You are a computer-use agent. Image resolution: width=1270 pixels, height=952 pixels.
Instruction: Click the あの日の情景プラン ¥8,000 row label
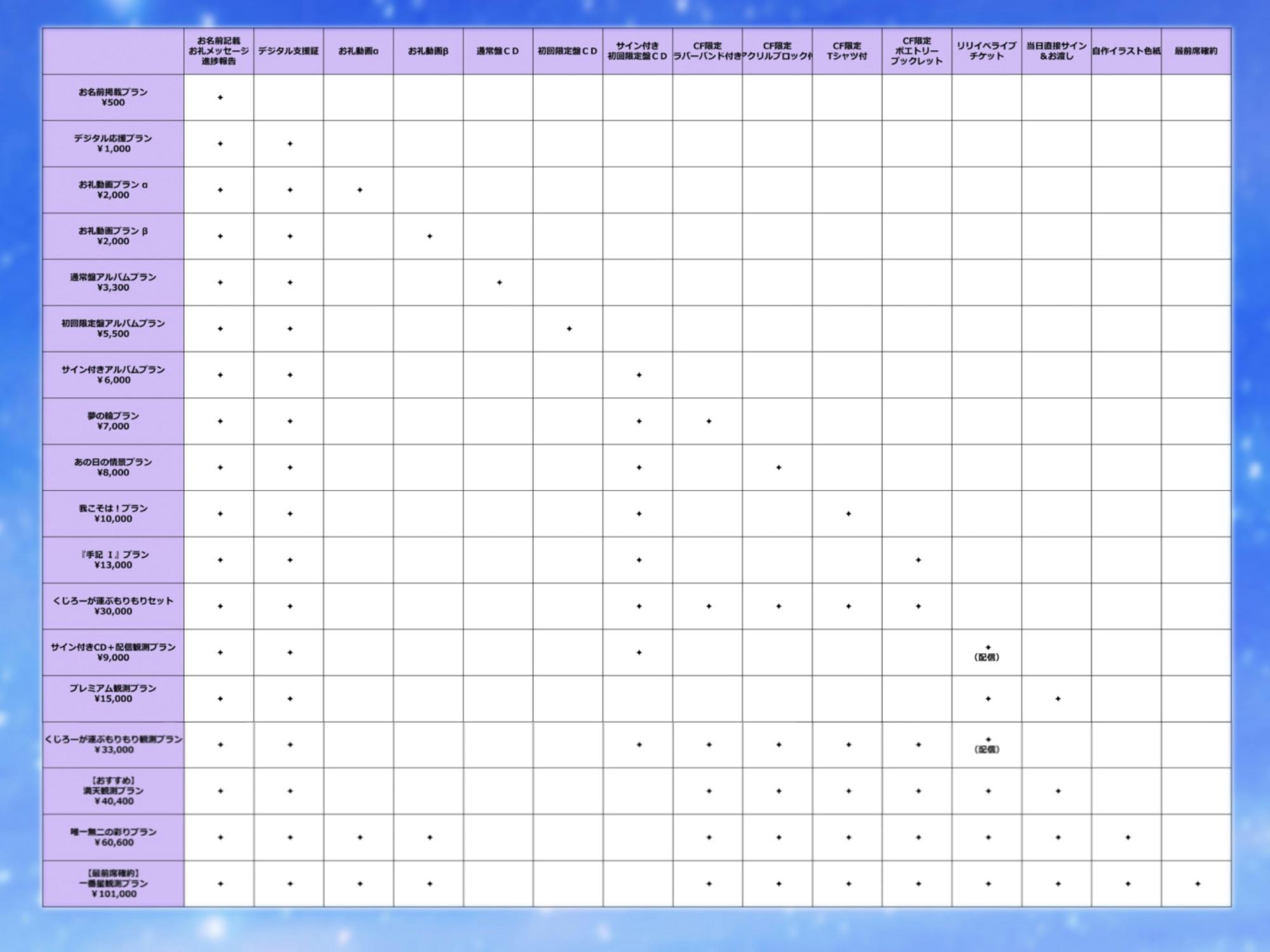coord(113,467)
